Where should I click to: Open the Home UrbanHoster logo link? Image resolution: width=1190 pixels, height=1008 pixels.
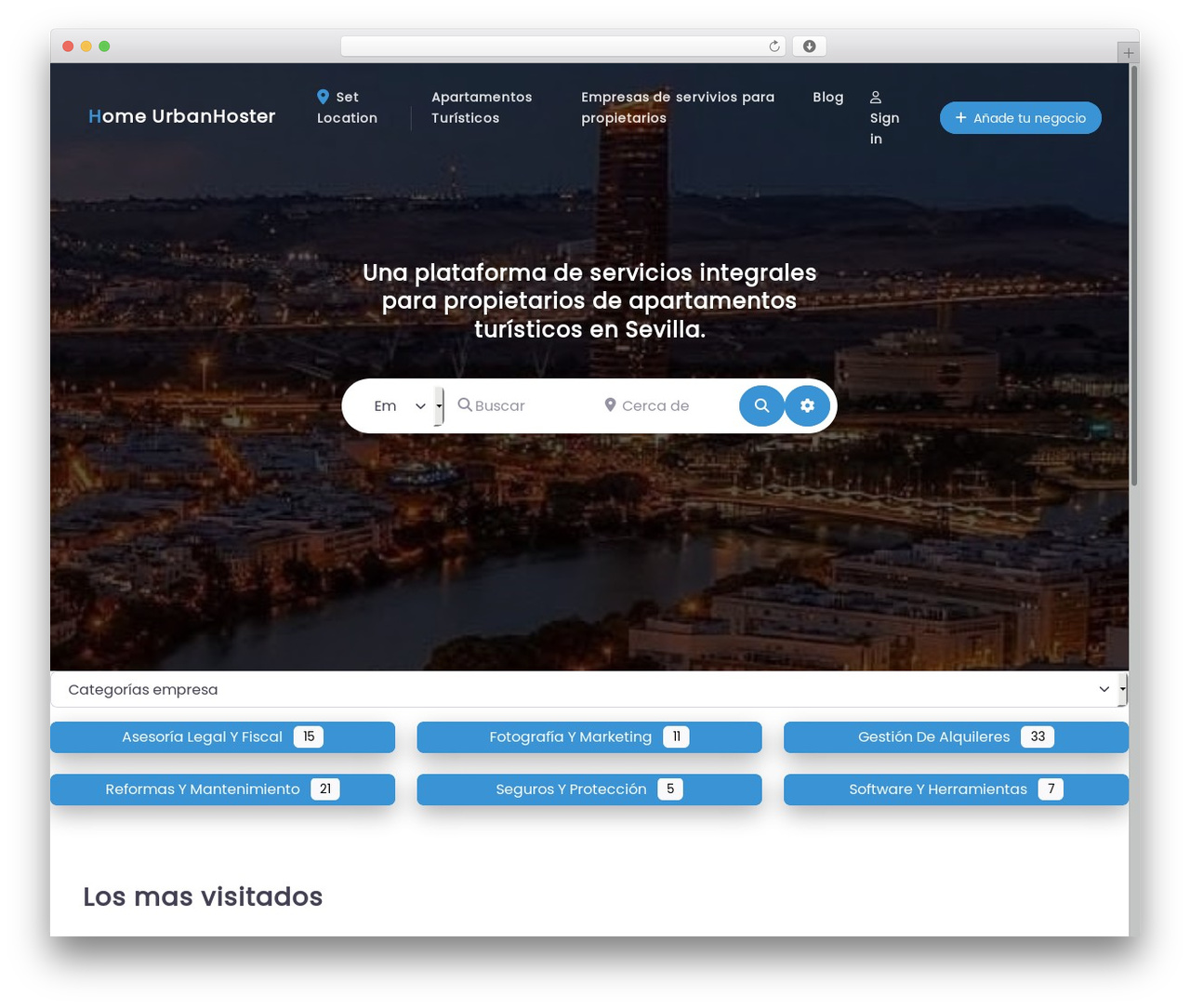click(x=182, y=116)
